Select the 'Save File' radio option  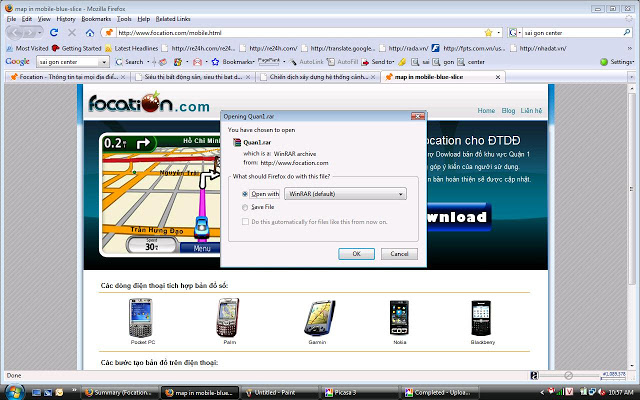click(x=245, y=207)
